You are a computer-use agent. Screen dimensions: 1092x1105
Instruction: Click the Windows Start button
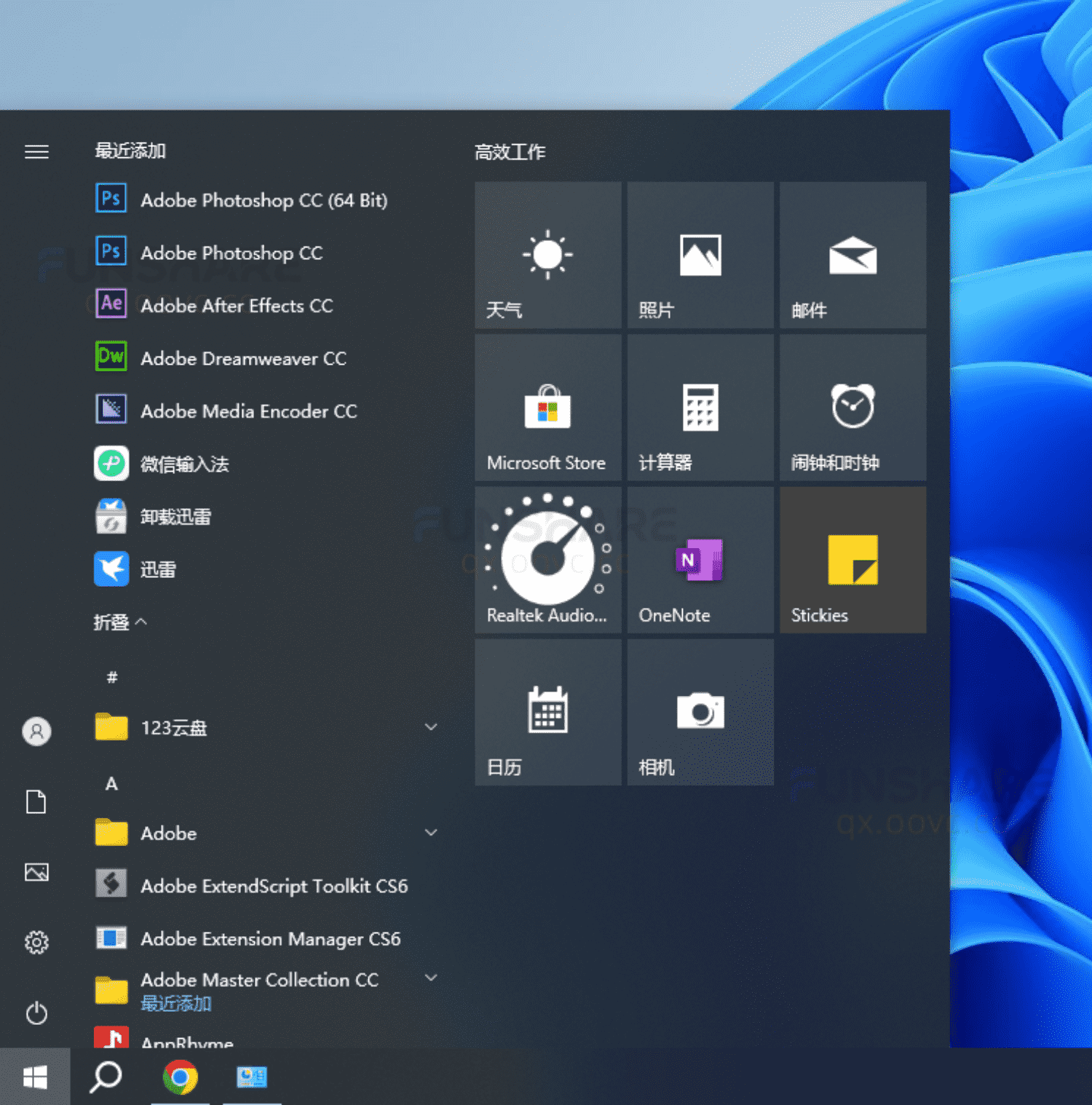click(35, 1077)
